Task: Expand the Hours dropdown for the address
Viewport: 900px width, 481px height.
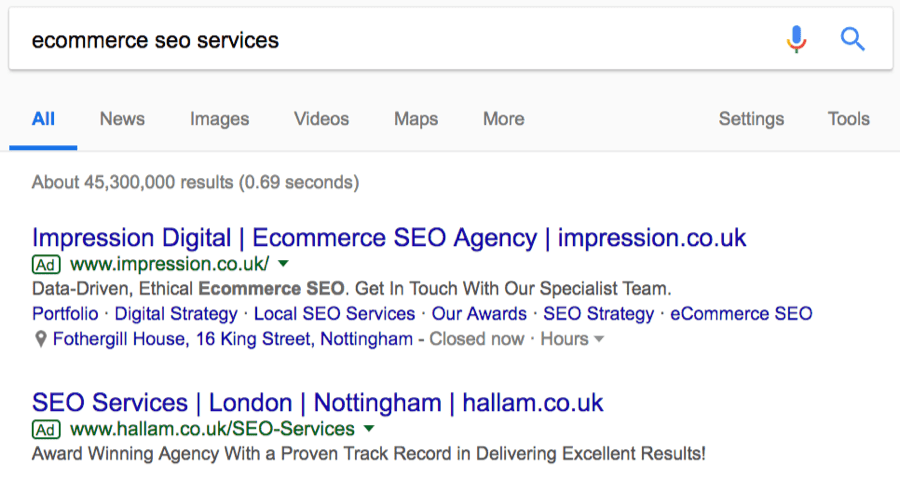Action: 572,339
